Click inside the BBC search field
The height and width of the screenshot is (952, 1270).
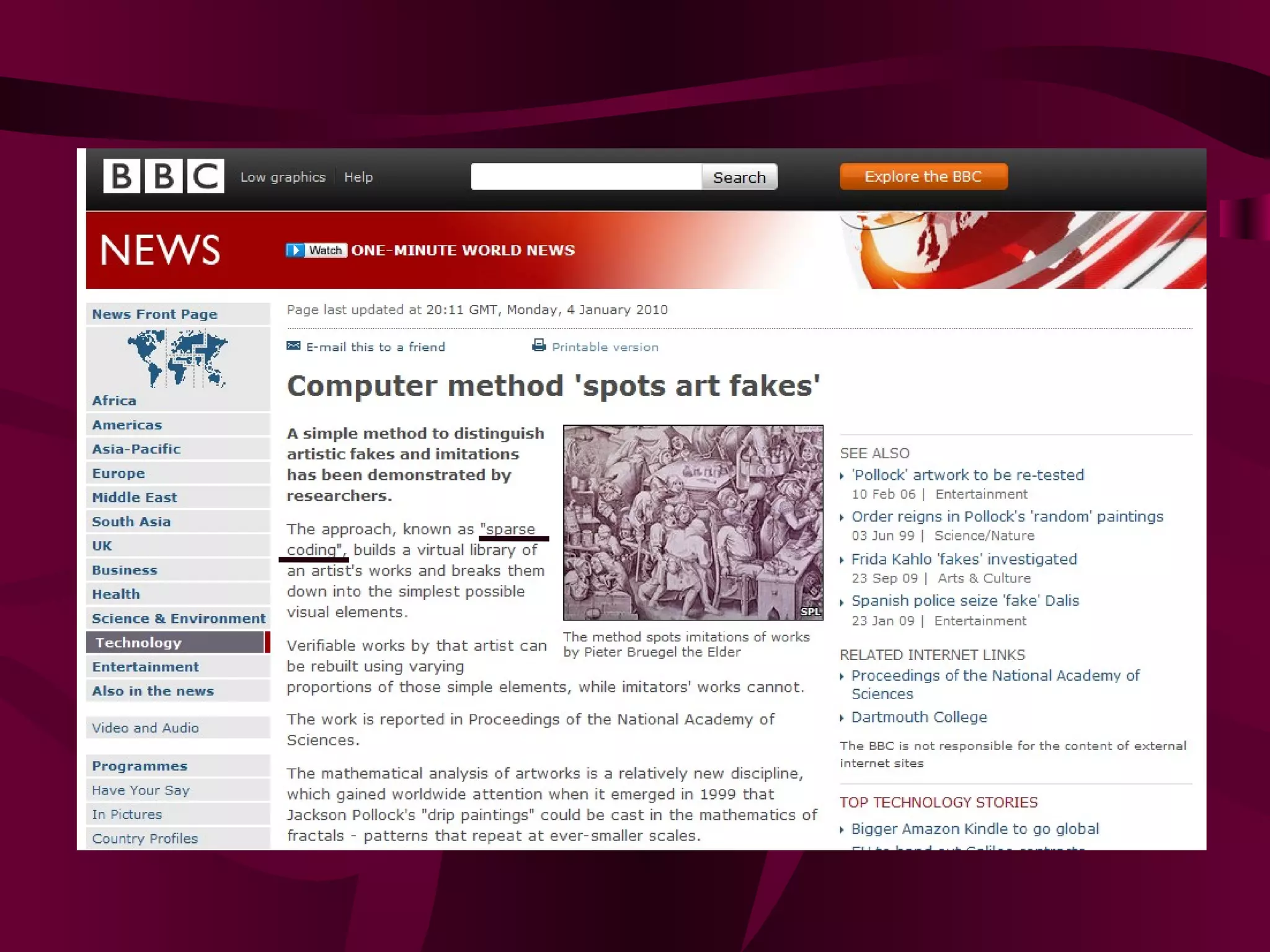tap(586, 177)
